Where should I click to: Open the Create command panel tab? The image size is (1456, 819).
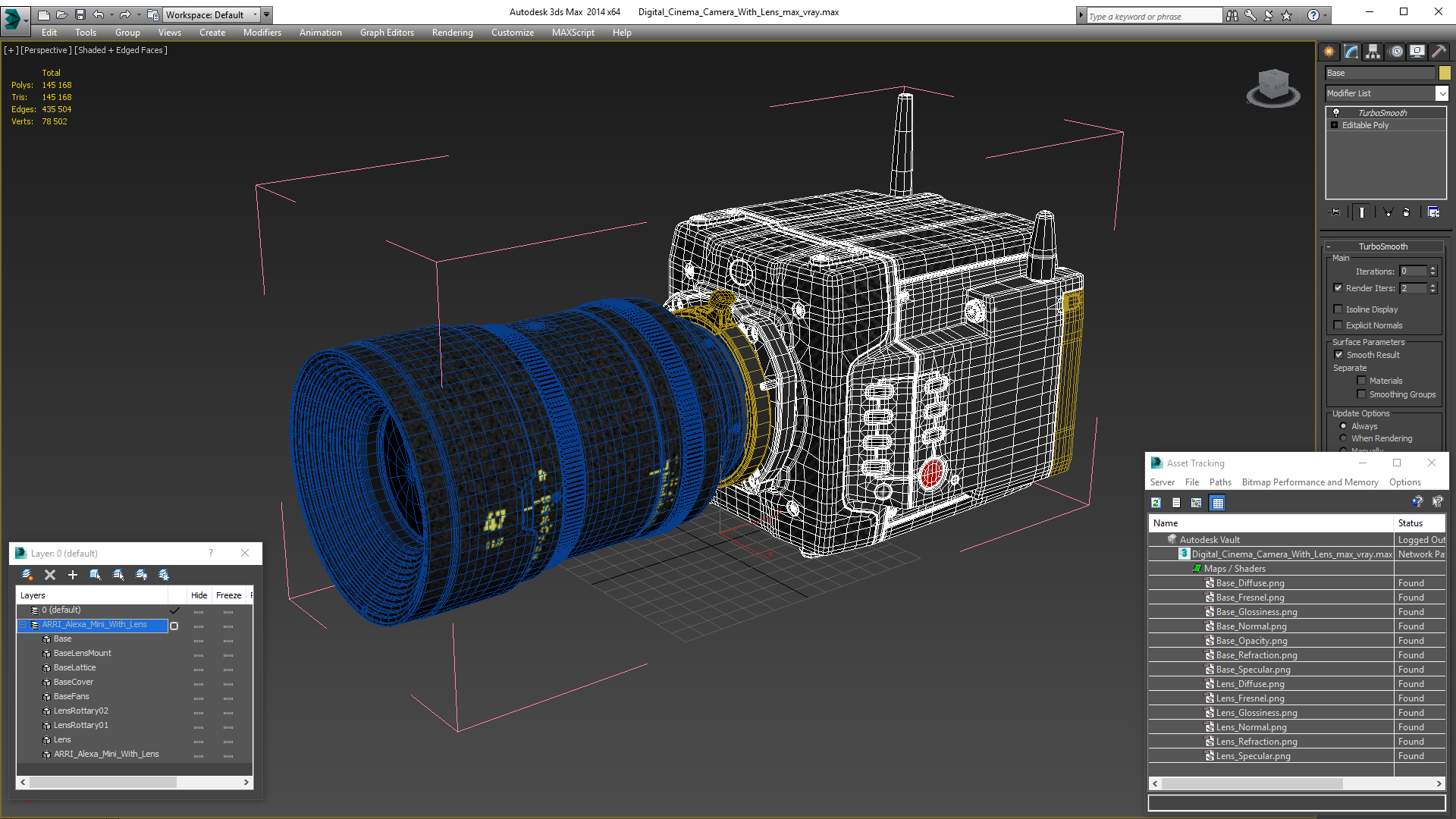(x=1329, y=52)
